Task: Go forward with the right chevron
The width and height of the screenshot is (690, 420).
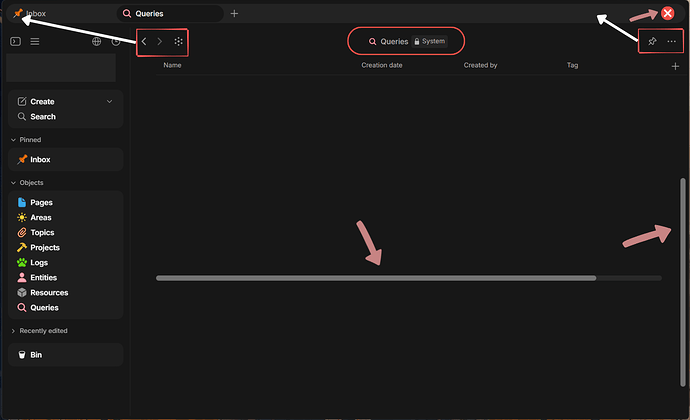Action: pos(160,41)
